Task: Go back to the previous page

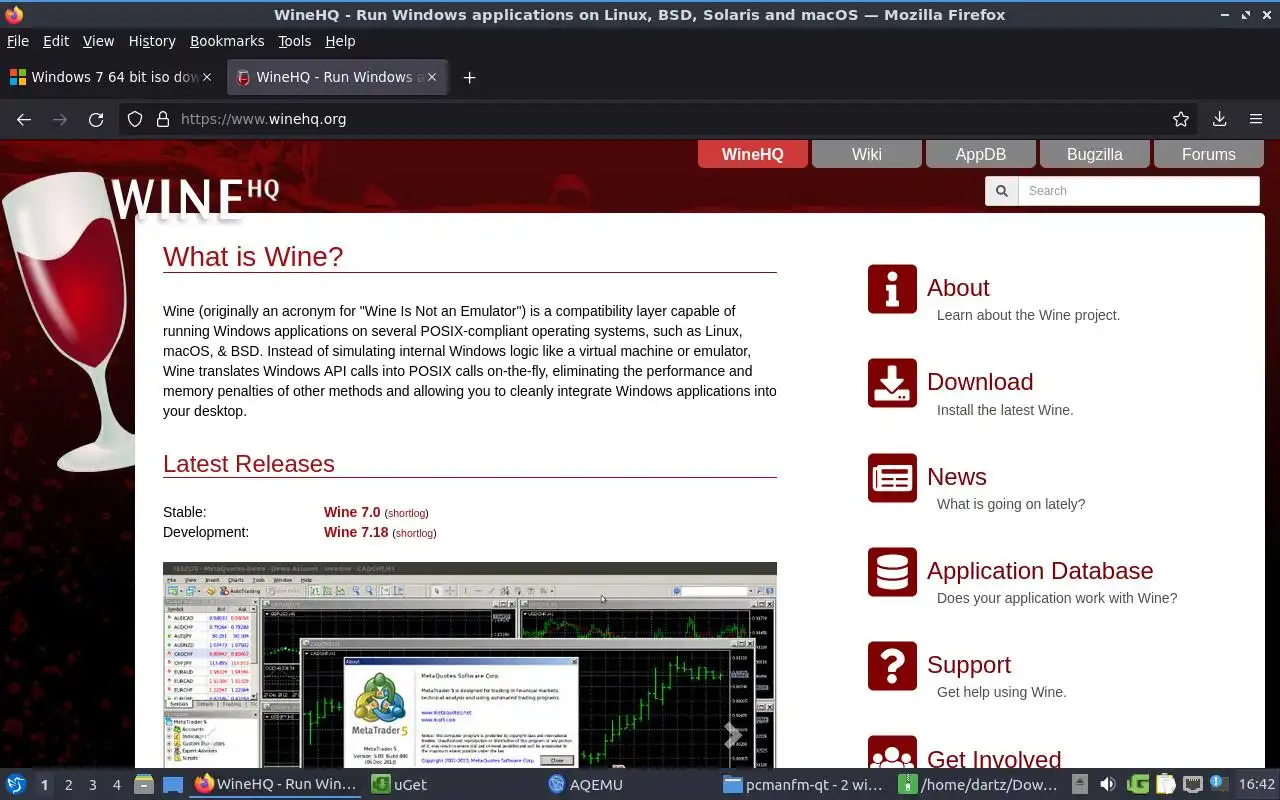Action: click(24, 119)
